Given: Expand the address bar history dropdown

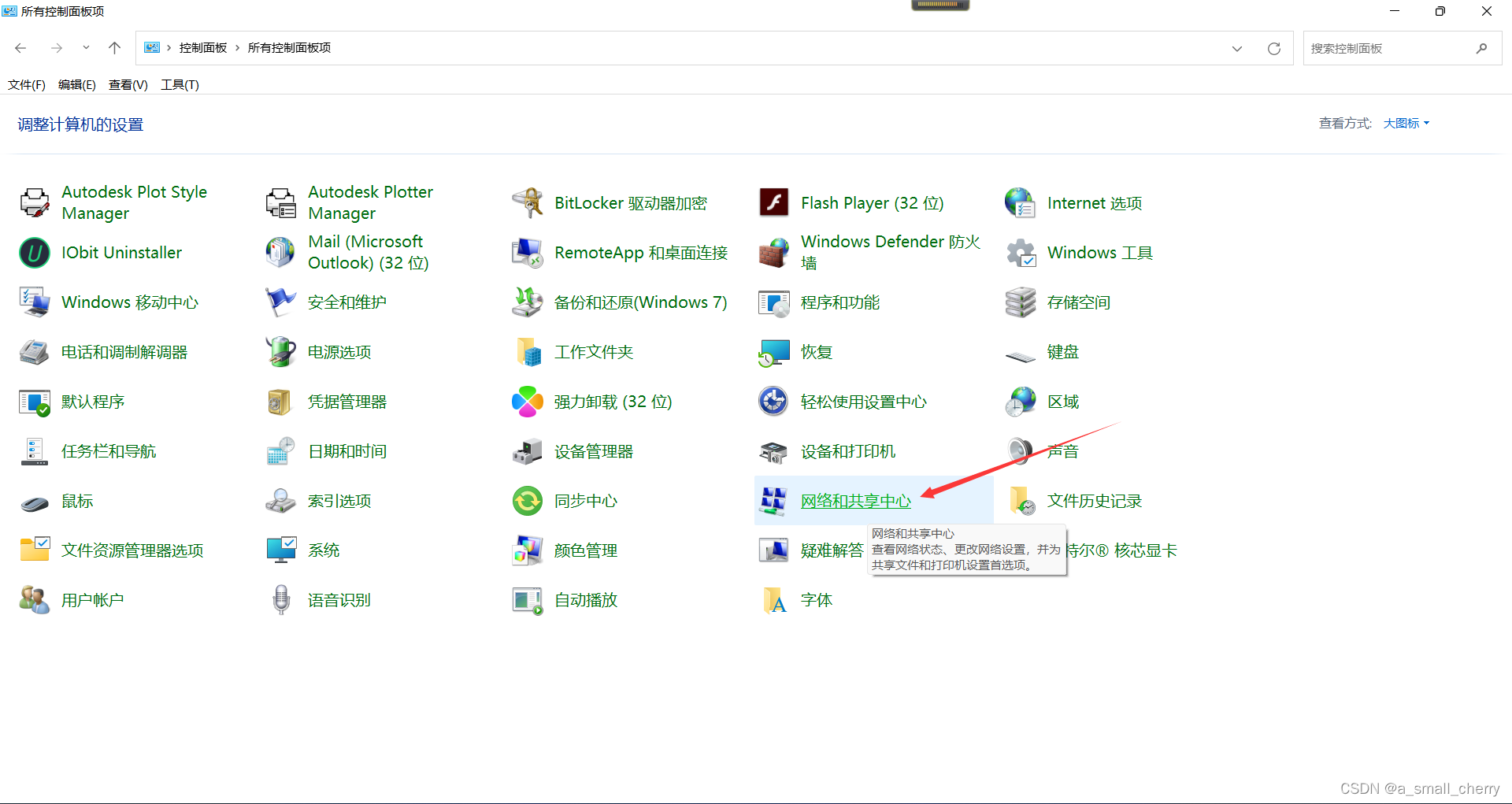Looking at the screenshot, I should click(1237, 49).
